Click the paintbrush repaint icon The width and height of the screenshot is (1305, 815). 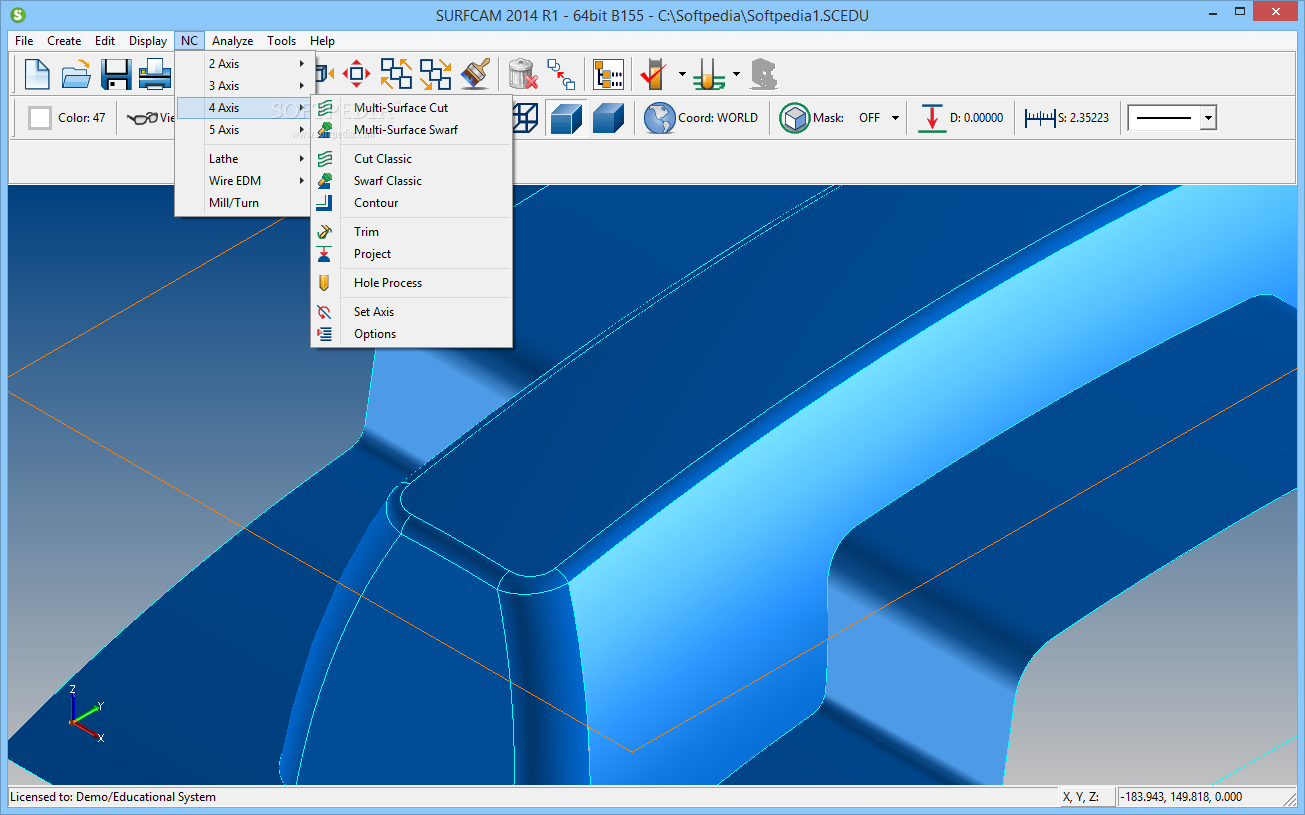475,74
